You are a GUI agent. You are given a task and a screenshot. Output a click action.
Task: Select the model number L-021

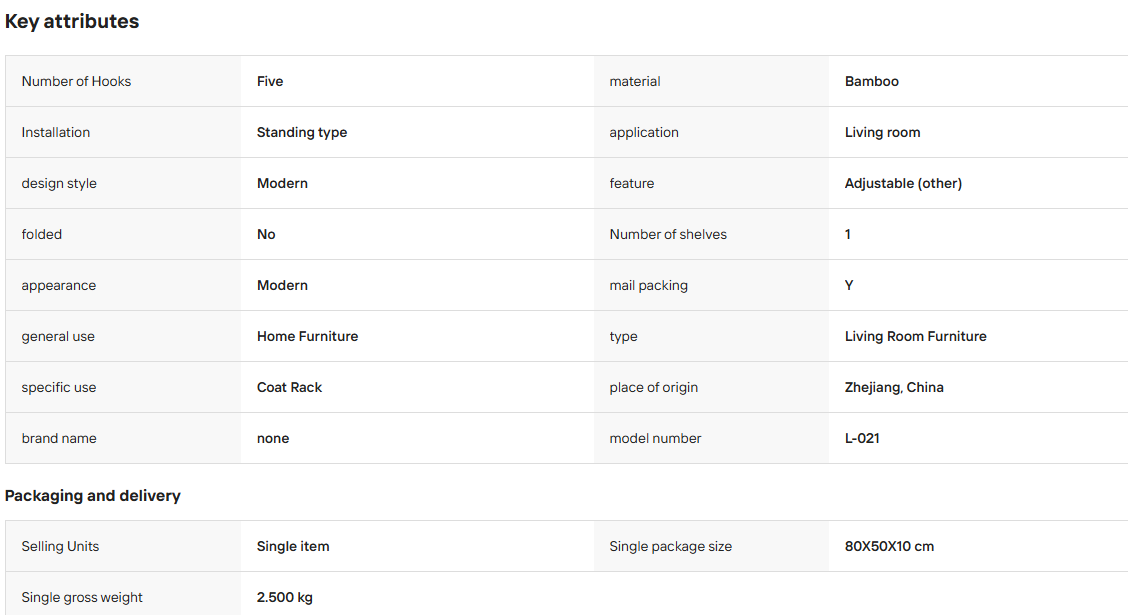pyautogui.click(x=862, y=439)
